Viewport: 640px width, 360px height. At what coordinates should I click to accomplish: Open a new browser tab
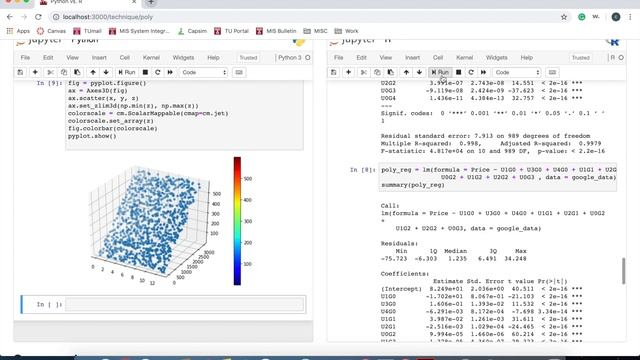151,2
